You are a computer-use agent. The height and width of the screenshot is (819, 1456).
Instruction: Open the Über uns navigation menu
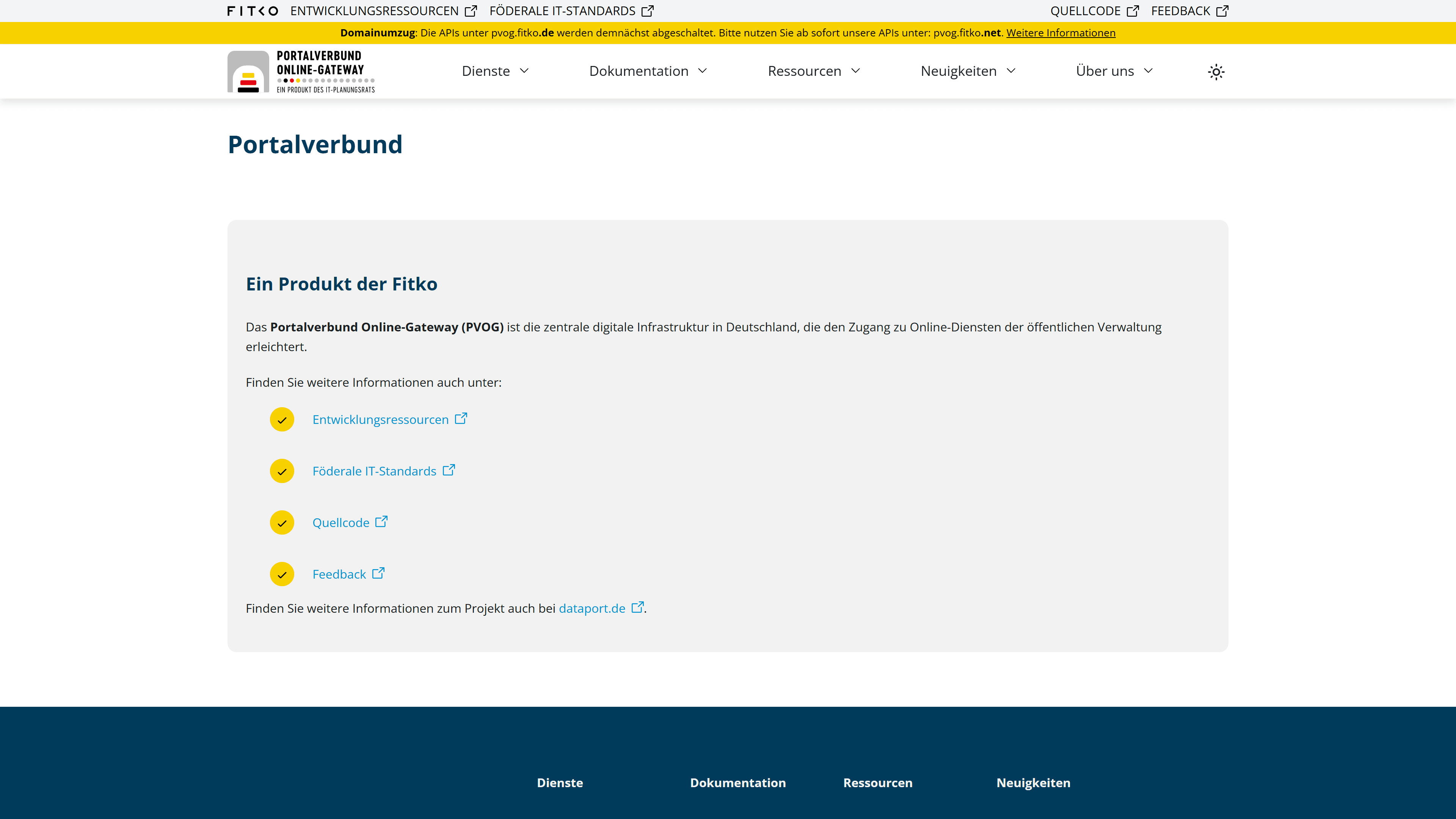coord(1114,71)
